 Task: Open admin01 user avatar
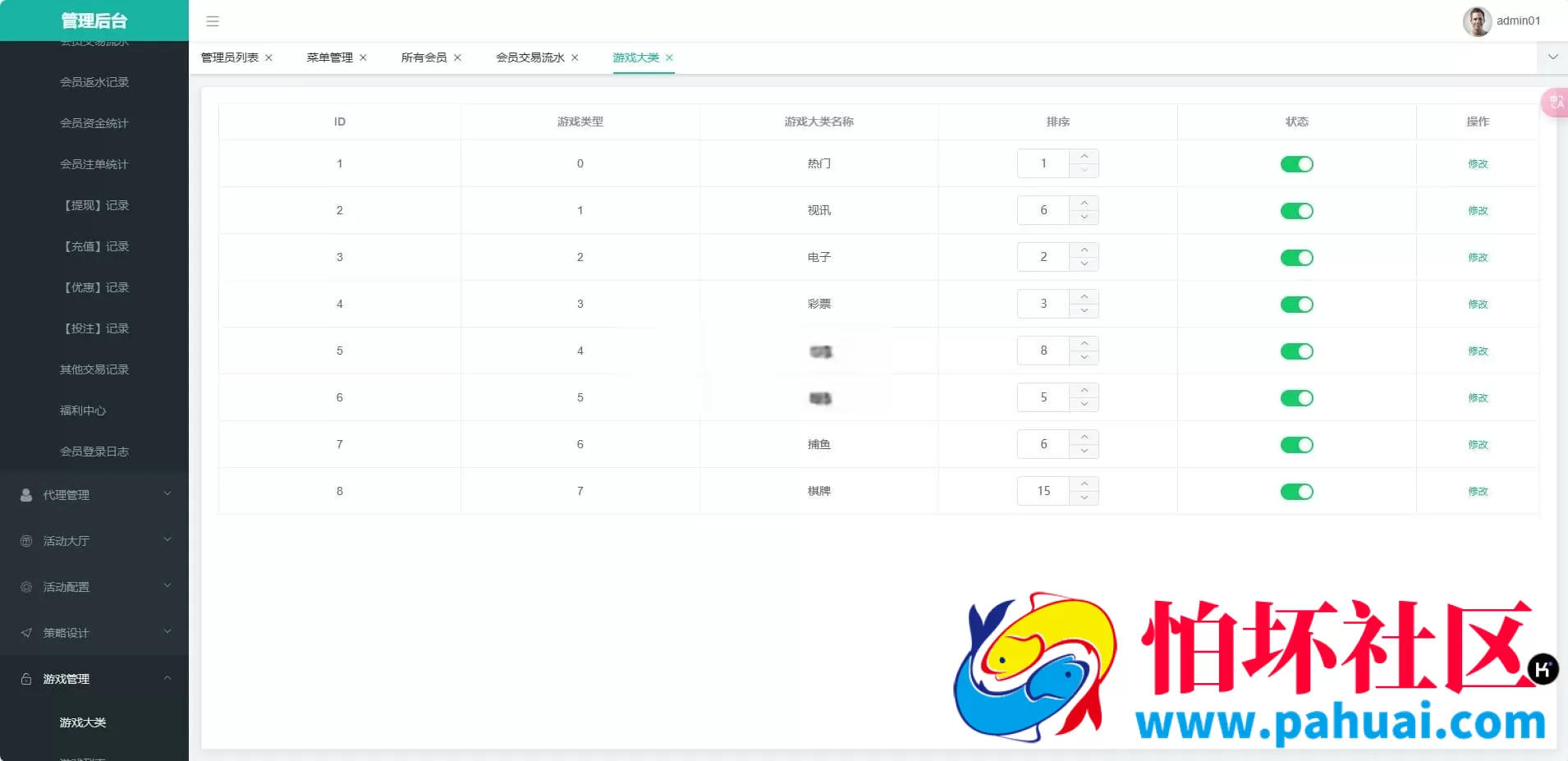tap(1477, 21)
